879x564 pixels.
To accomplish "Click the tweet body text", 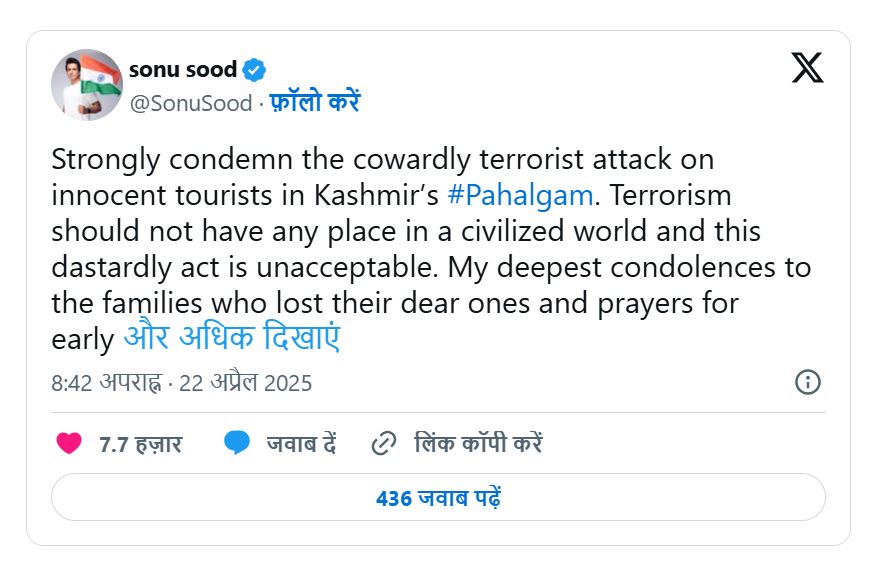I will click(430, 250).
